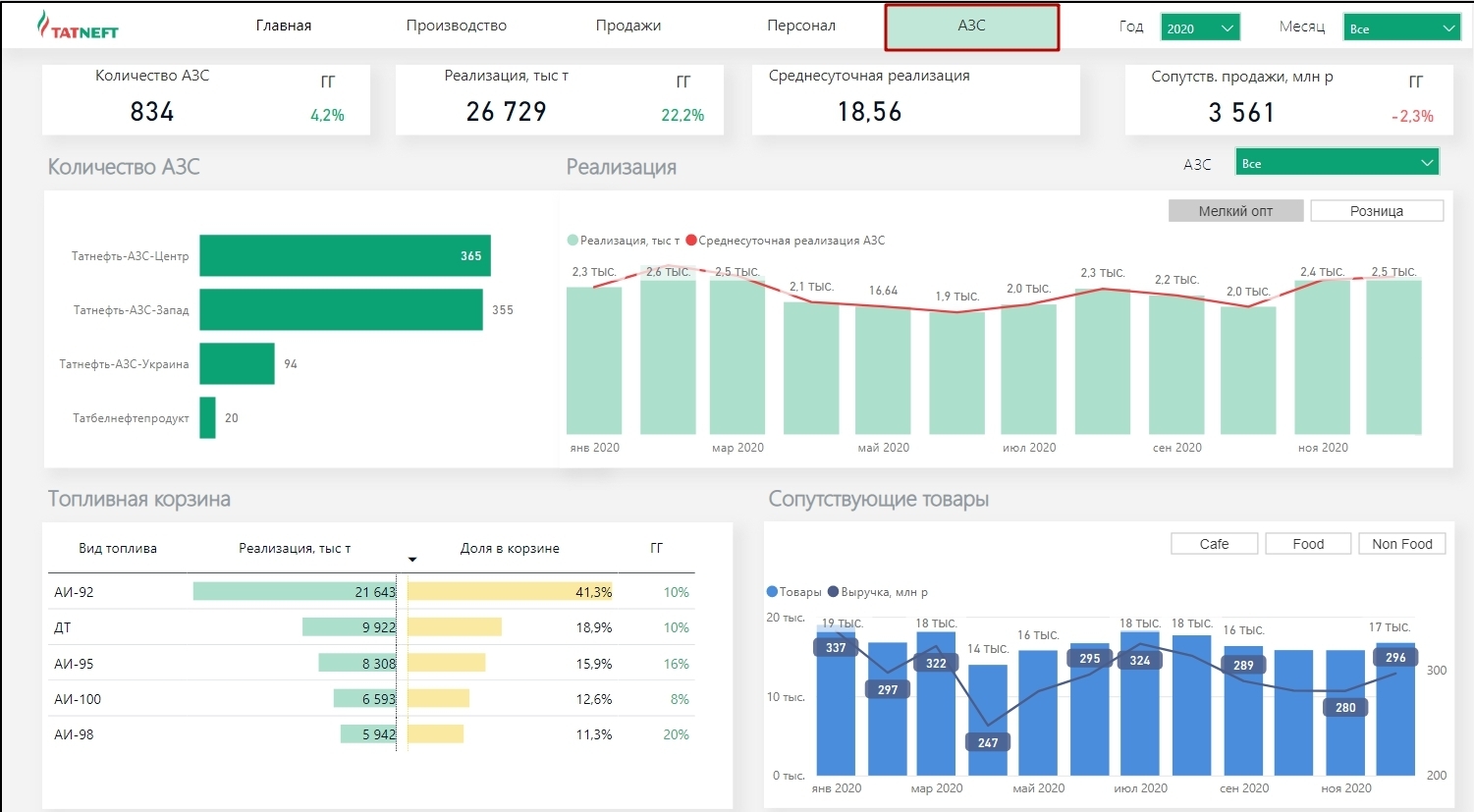This screenshot has width=1474, height=812.
Task: Click the Среднесуточная реализация 18,56 card
Action: coord(915,99)
